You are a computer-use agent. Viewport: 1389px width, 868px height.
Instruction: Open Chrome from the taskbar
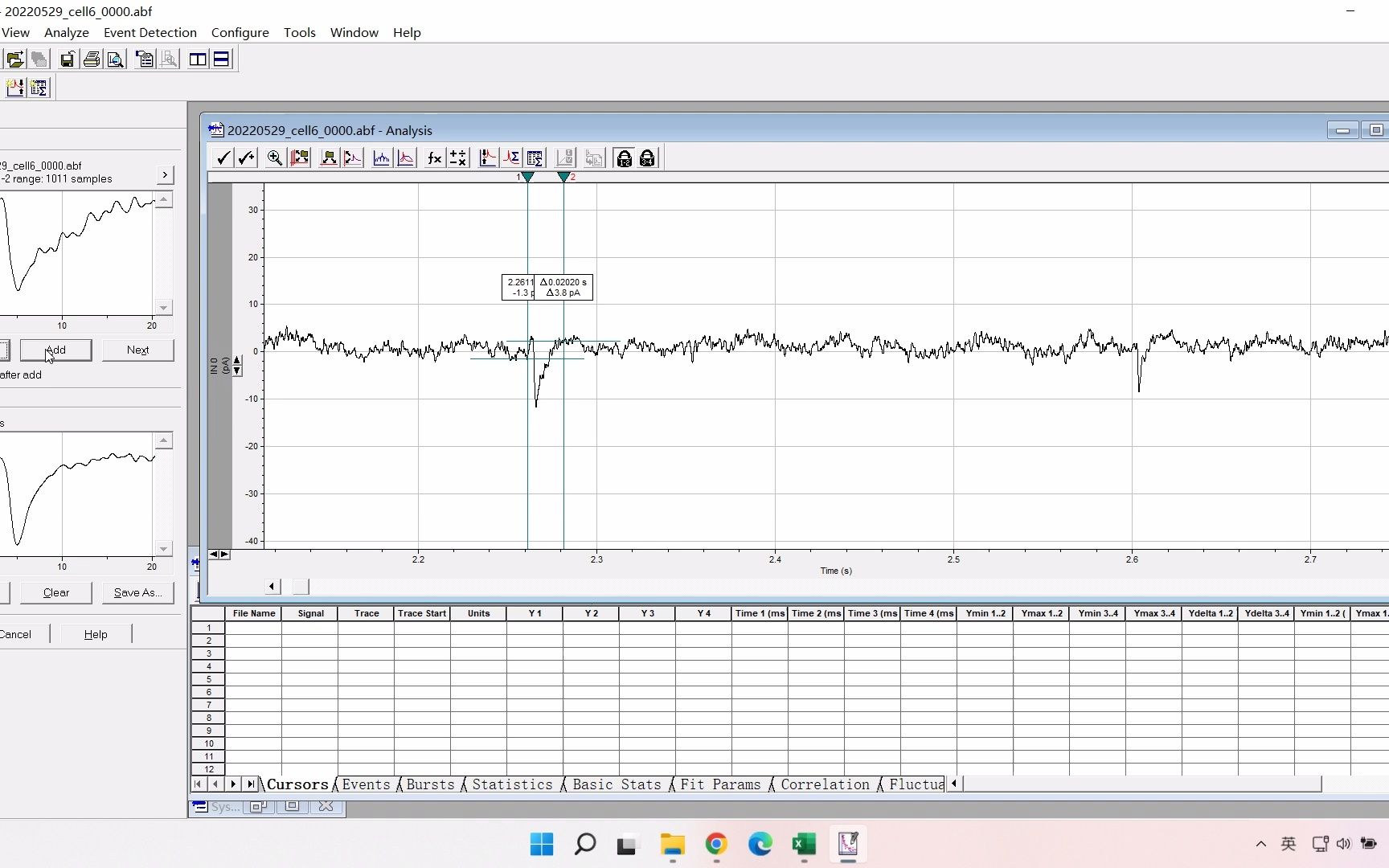[716, 845]
